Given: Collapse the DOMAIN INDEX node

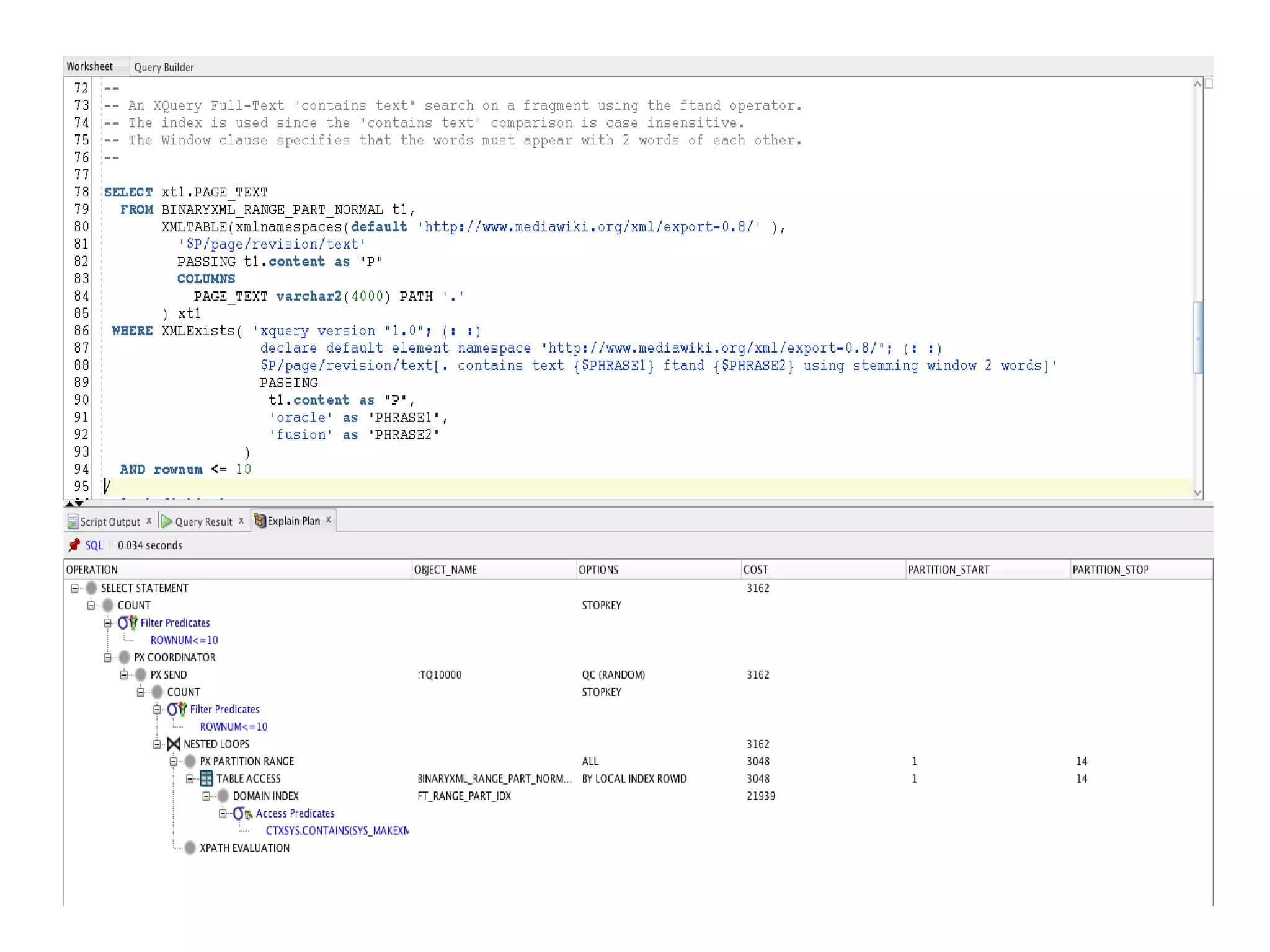Looking at the screenshot, I should [206, 796].
